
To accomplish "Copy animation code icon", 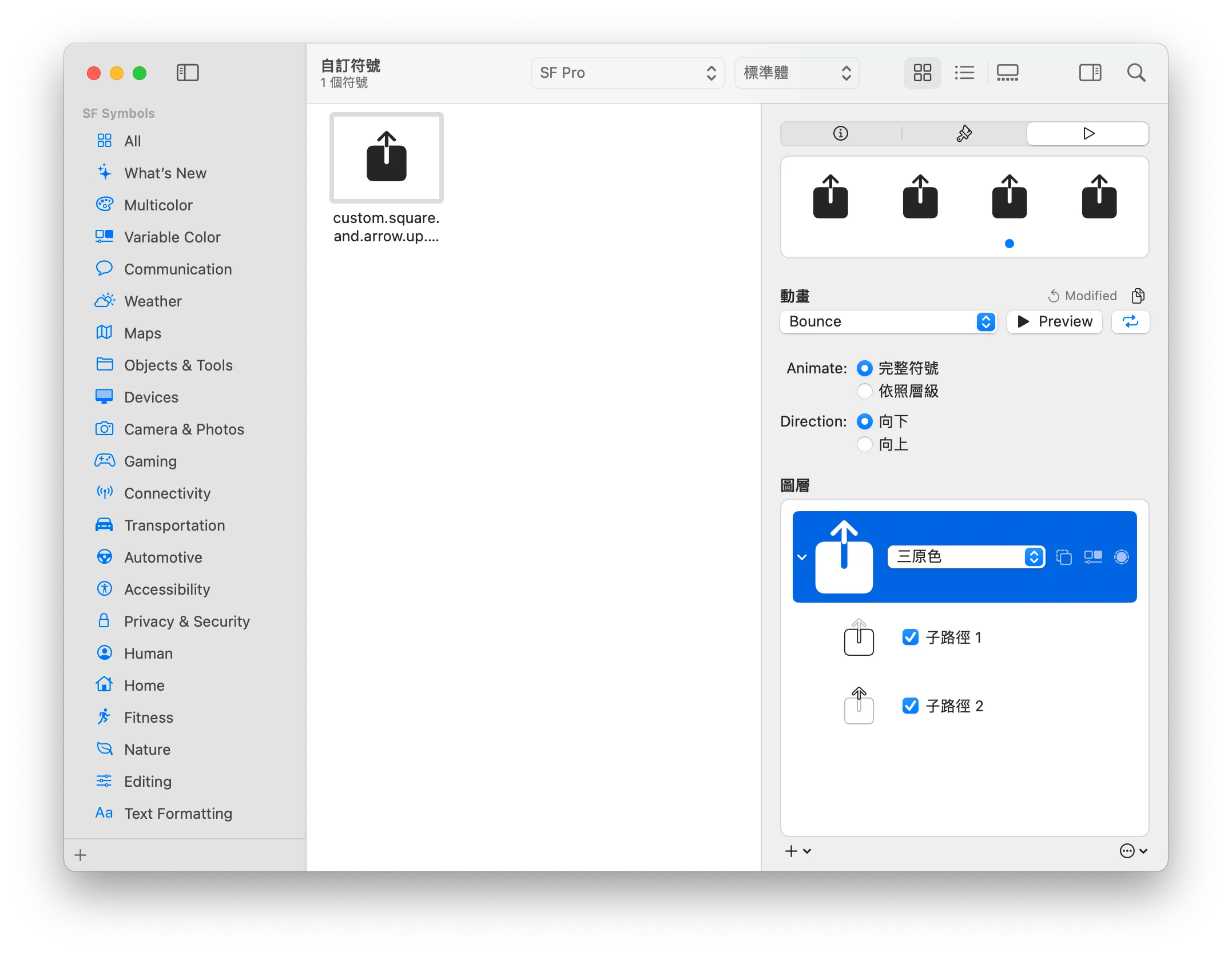I will point(1138,296).
